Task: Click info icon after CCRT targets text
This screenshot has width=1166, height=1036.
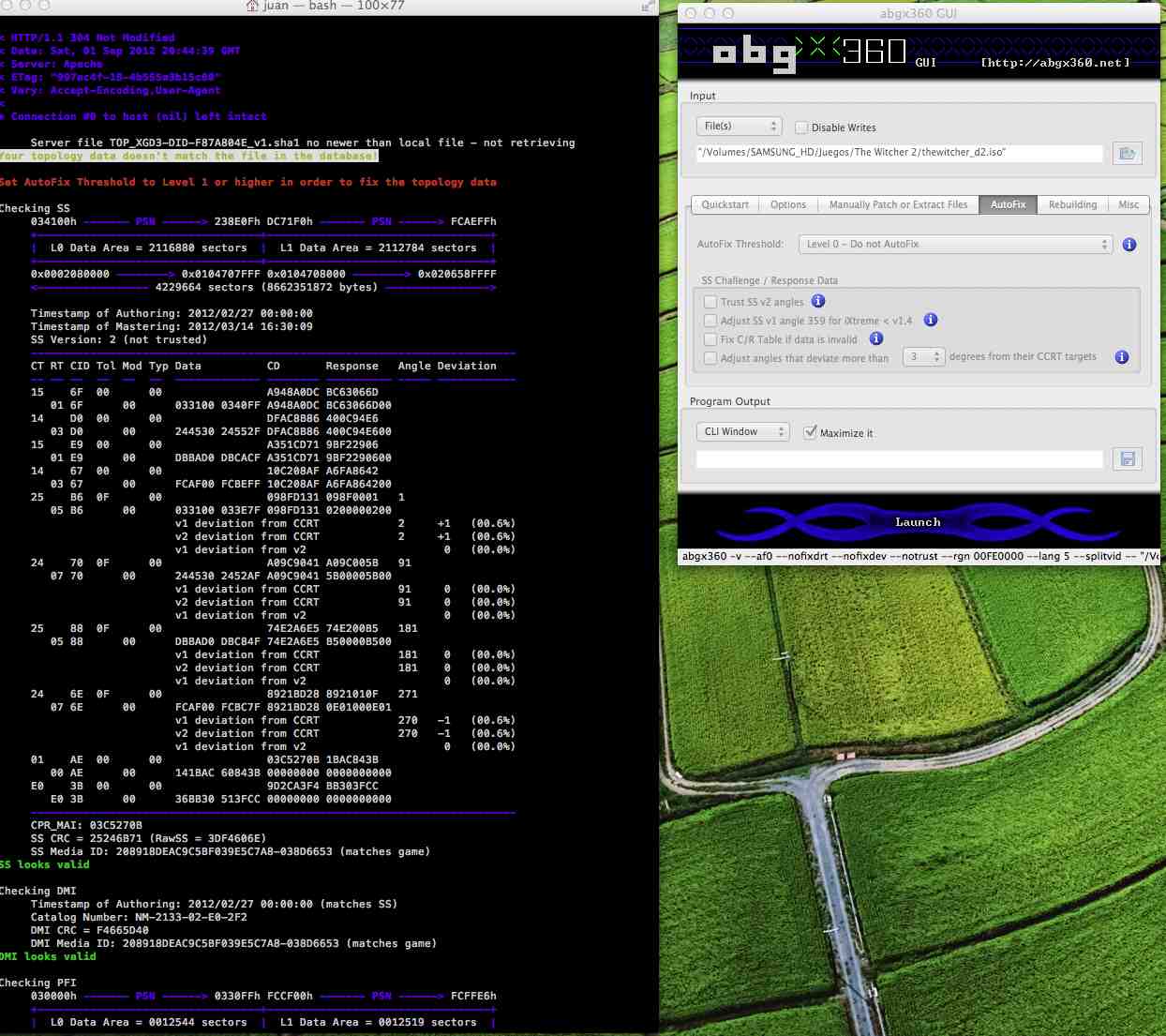Action: [1121, 357]
